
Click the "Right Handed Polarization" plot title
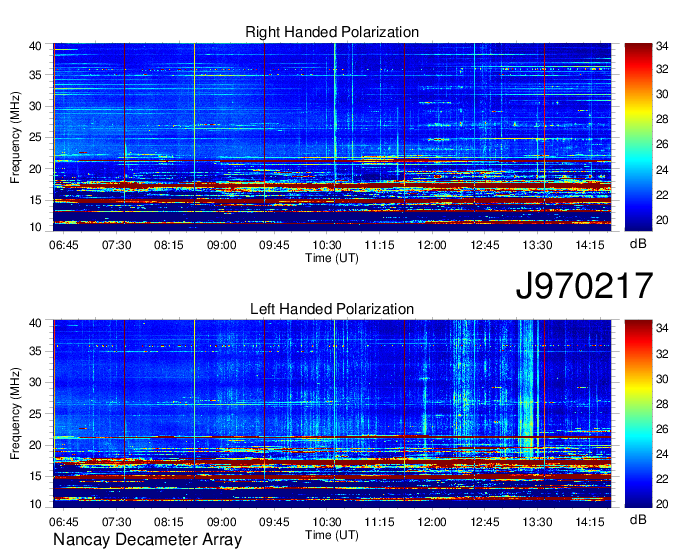332,32
